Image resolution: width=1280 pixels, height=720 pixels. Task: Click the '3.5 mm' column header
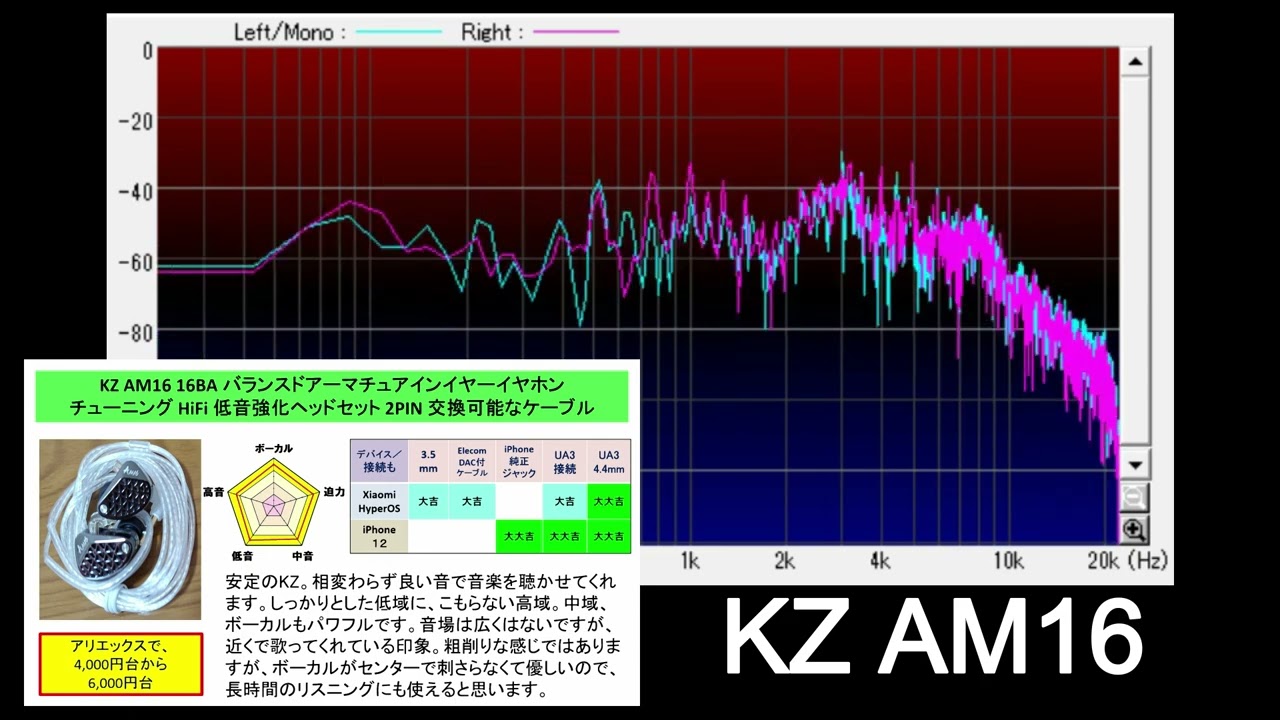pyautogui.click(x=428, y=461)
